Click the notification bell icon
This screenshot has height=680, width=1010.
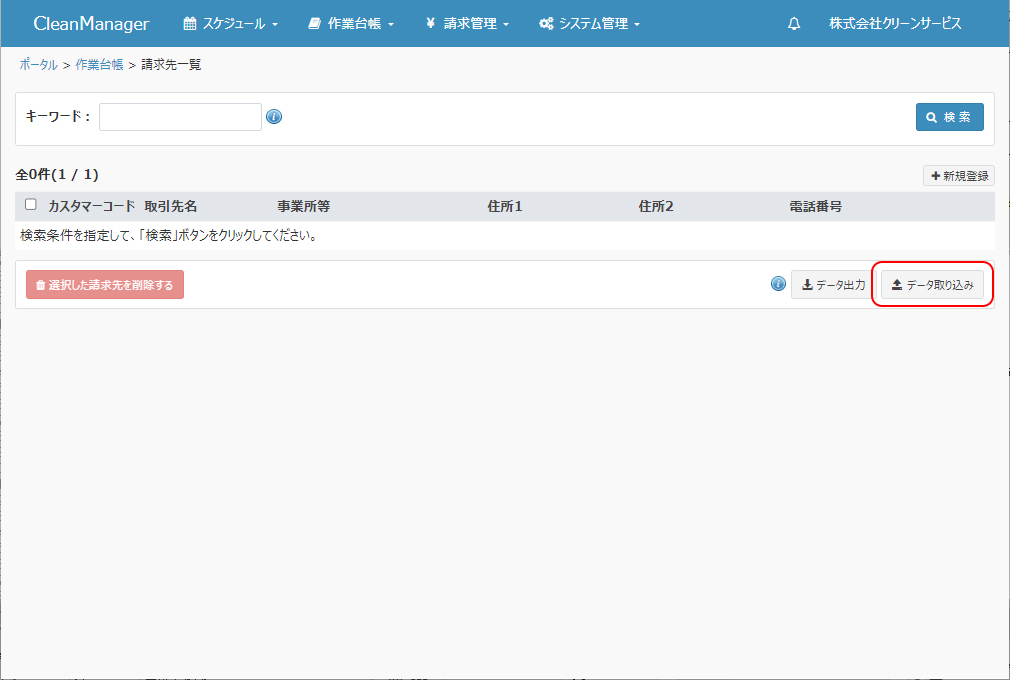pos(794,24)
